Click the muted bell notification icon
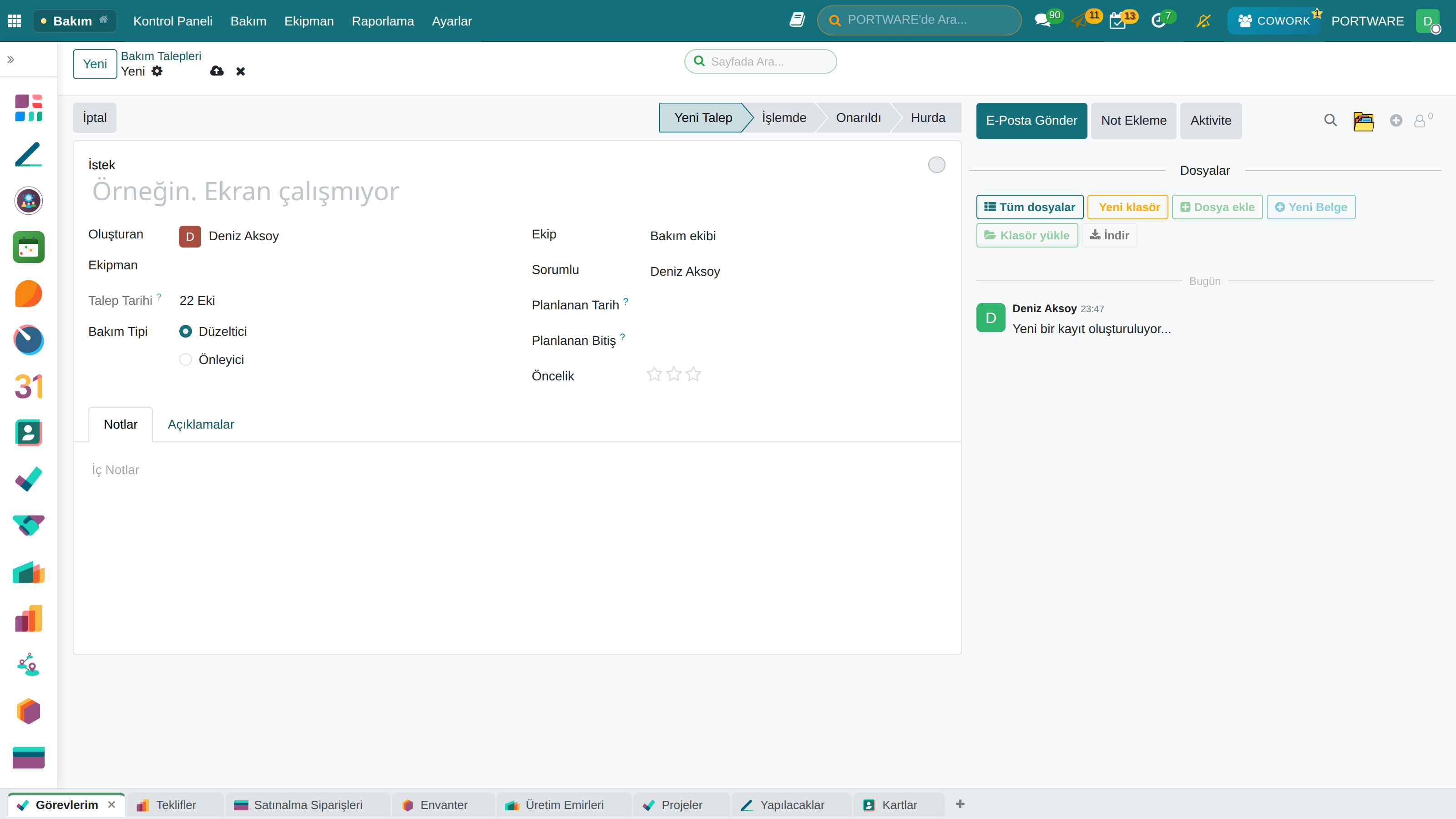 (1203, 21)
